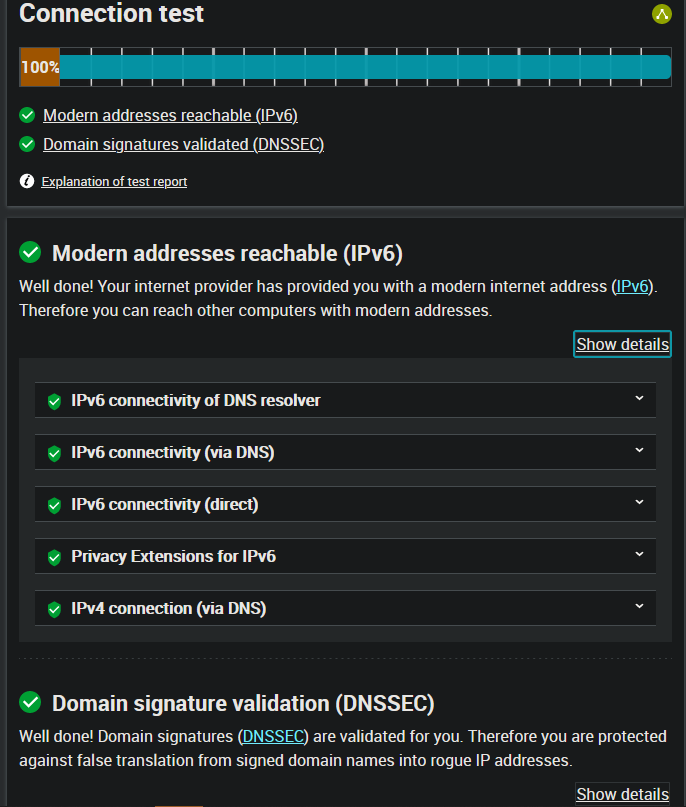Click the 100% progress bar at the top

coord(347,67)
